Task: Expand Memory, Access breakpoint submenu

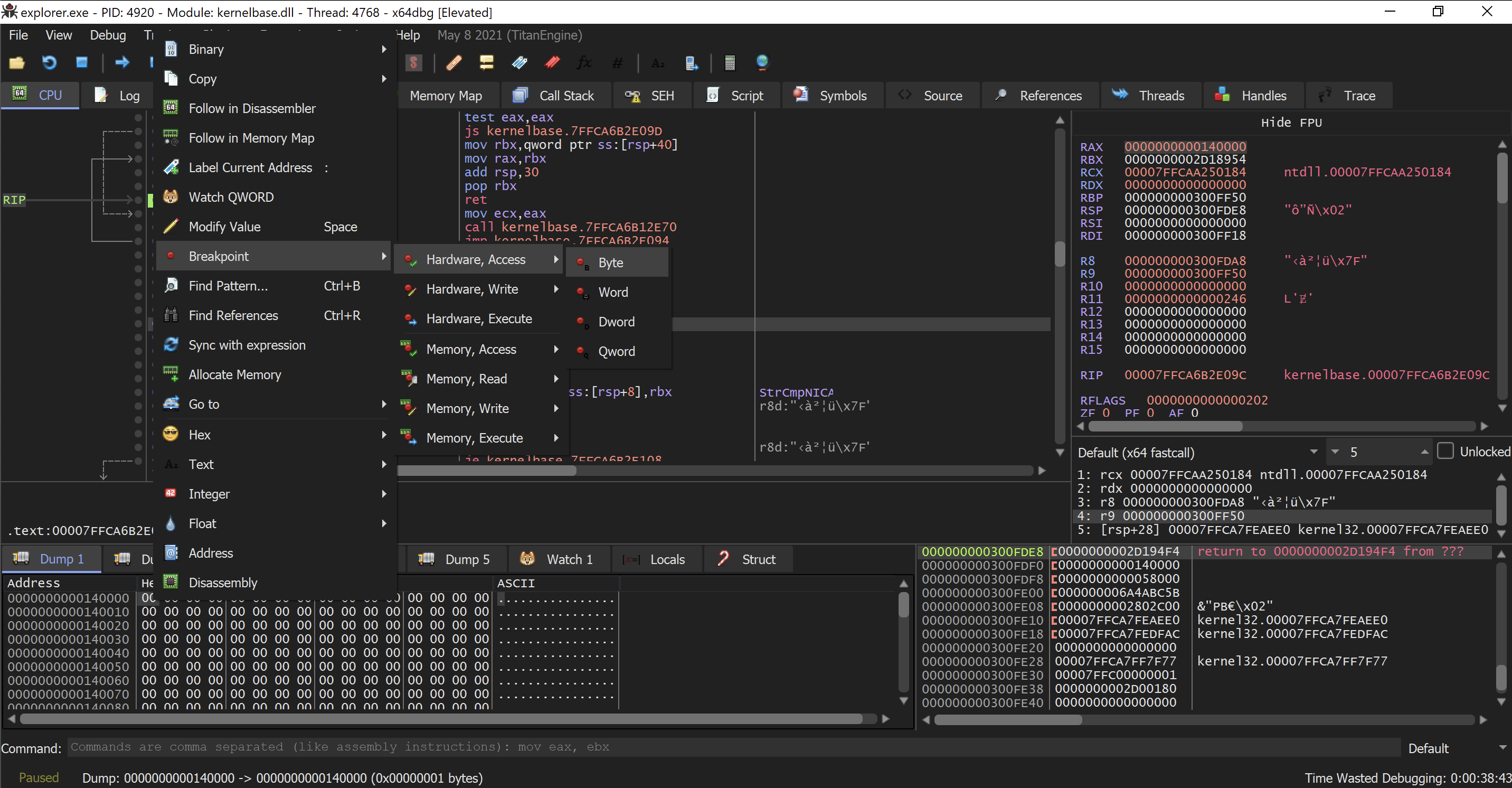Action: (x=479, y=349)
